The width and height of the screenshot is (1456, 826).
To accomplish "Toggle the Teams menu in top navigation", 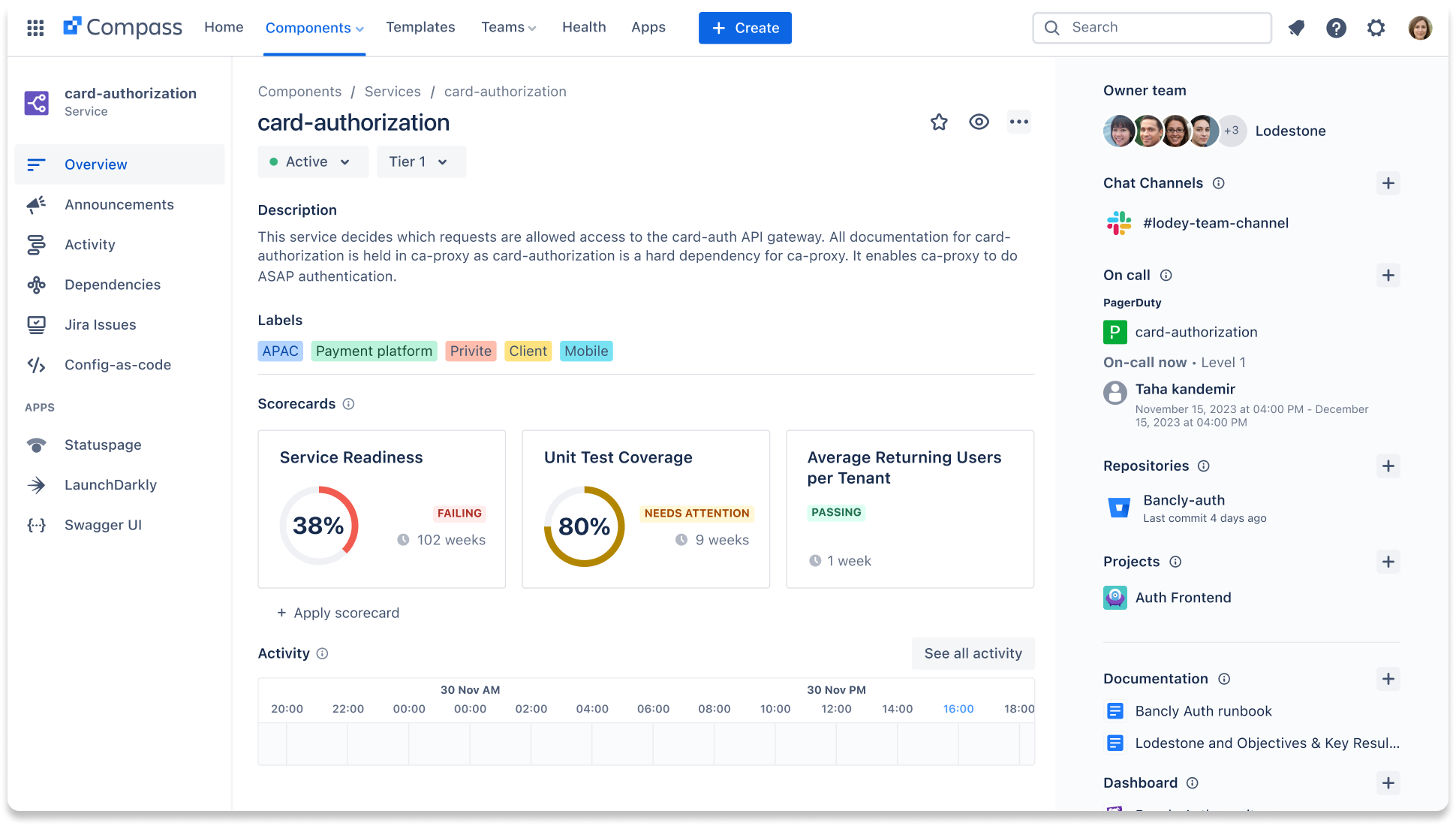I will click(509, 27).
